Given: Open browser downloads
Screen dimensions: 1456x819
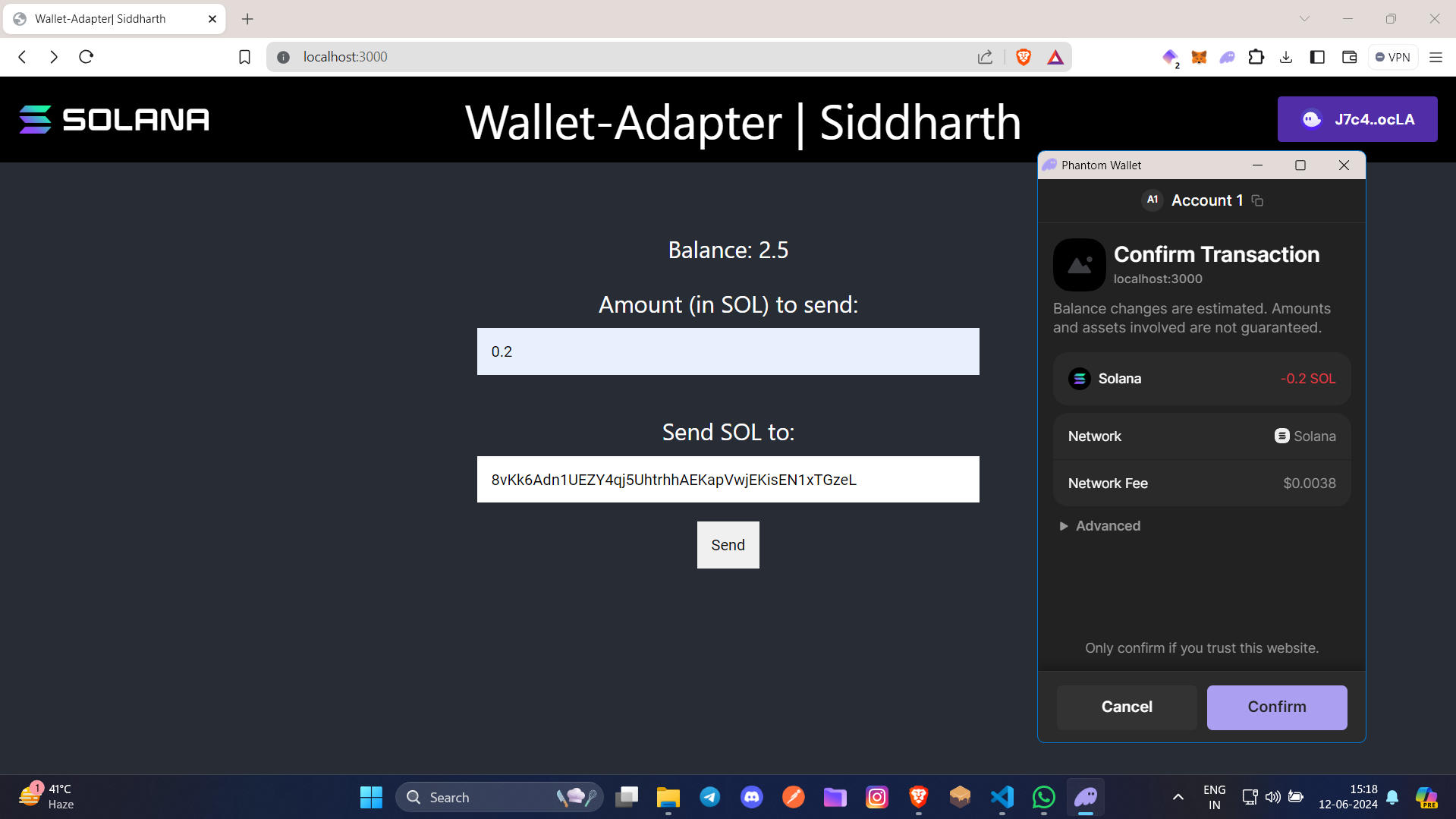Looking at the screenshot, I should [1286, 57].
